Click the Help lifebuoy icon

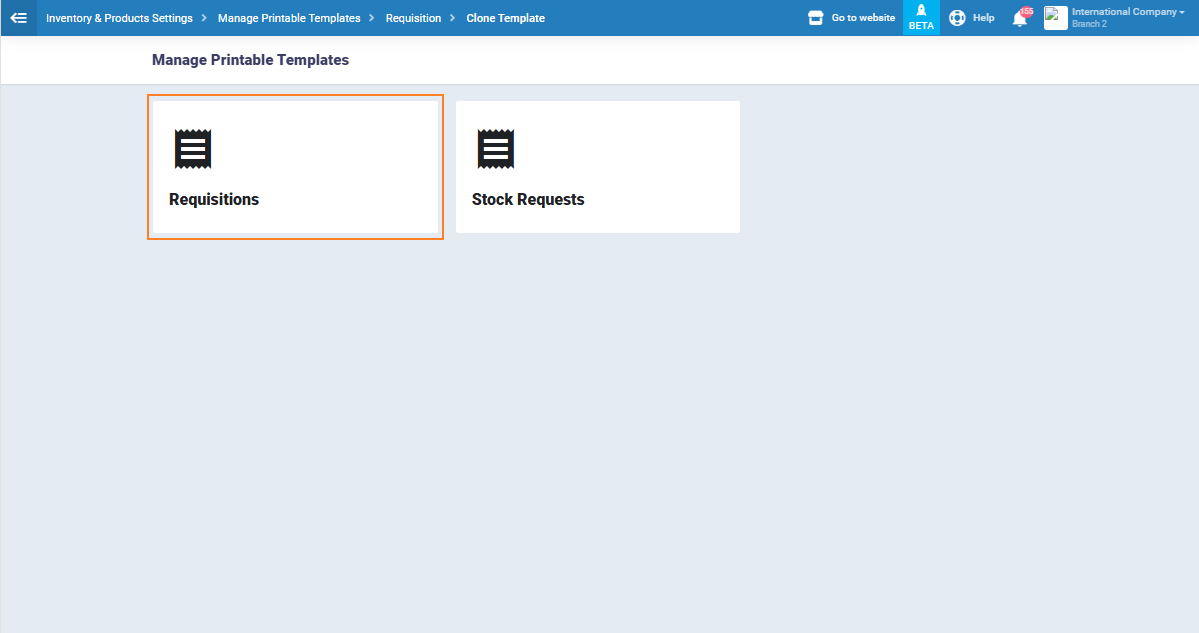pyautogui.click(x=957, y=18)
